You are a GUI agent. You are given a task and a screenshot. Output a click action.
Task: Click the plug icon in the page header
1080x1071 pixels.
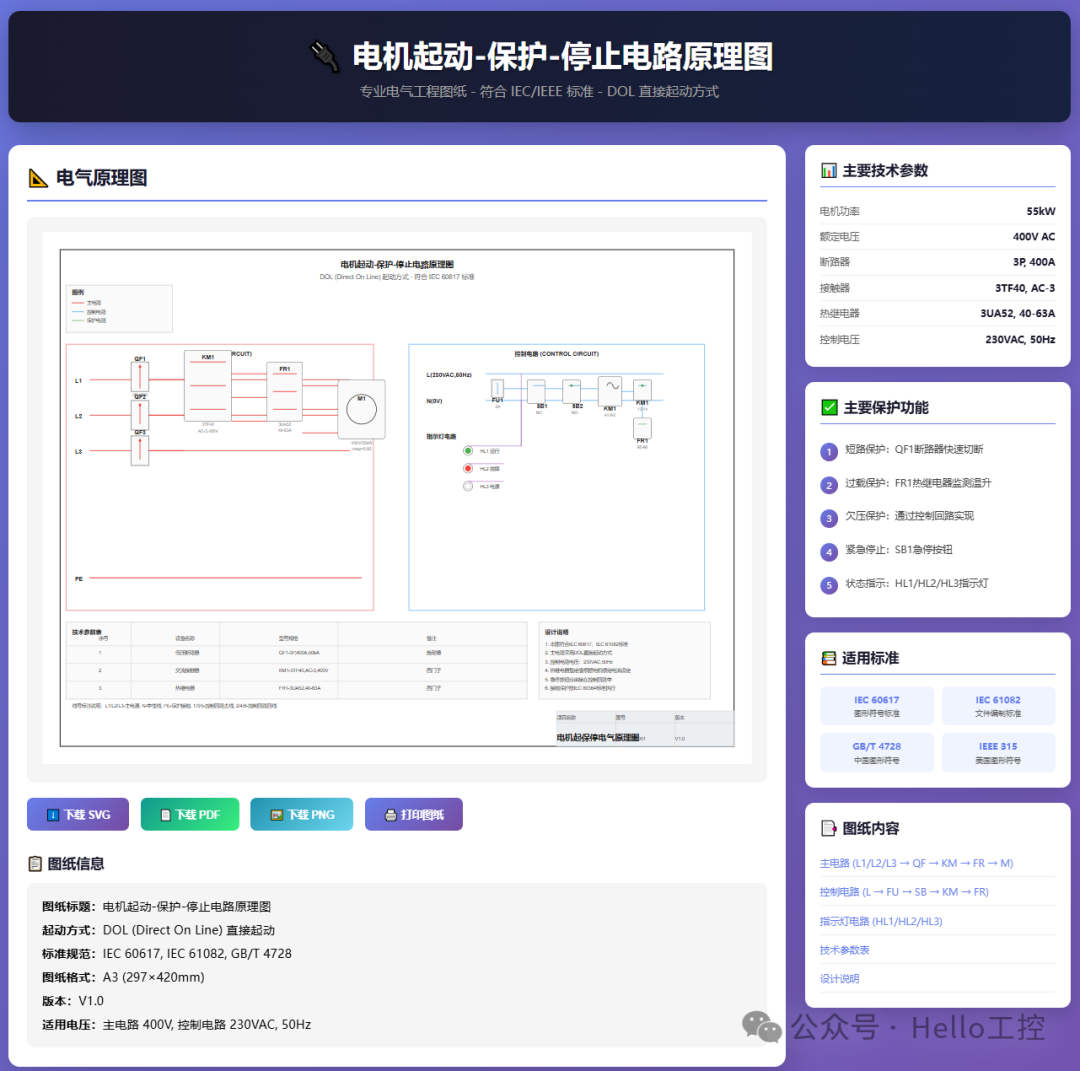pos(322,57)
